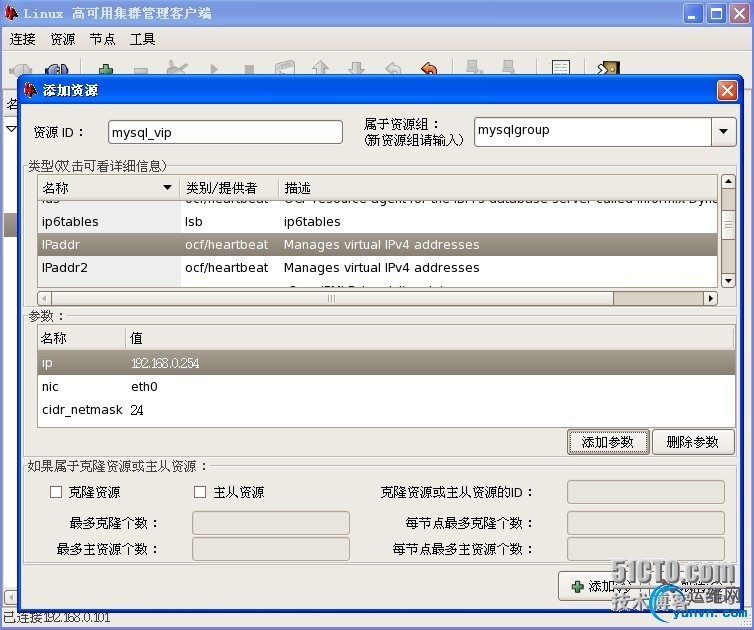
Task: Click the type list horizontal scrollbar thumb
Action: (332, 299)
